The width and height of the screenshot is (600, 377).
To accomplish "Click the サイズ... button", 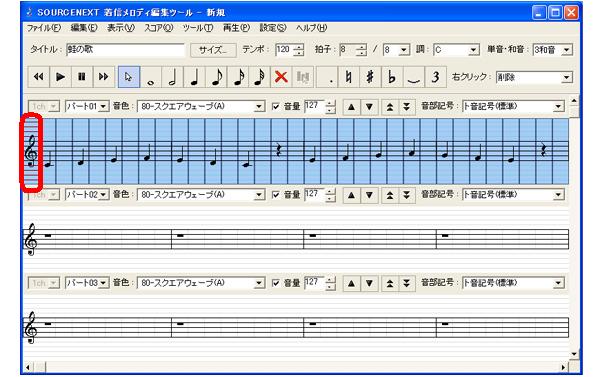I will click(x=213, y=50).
